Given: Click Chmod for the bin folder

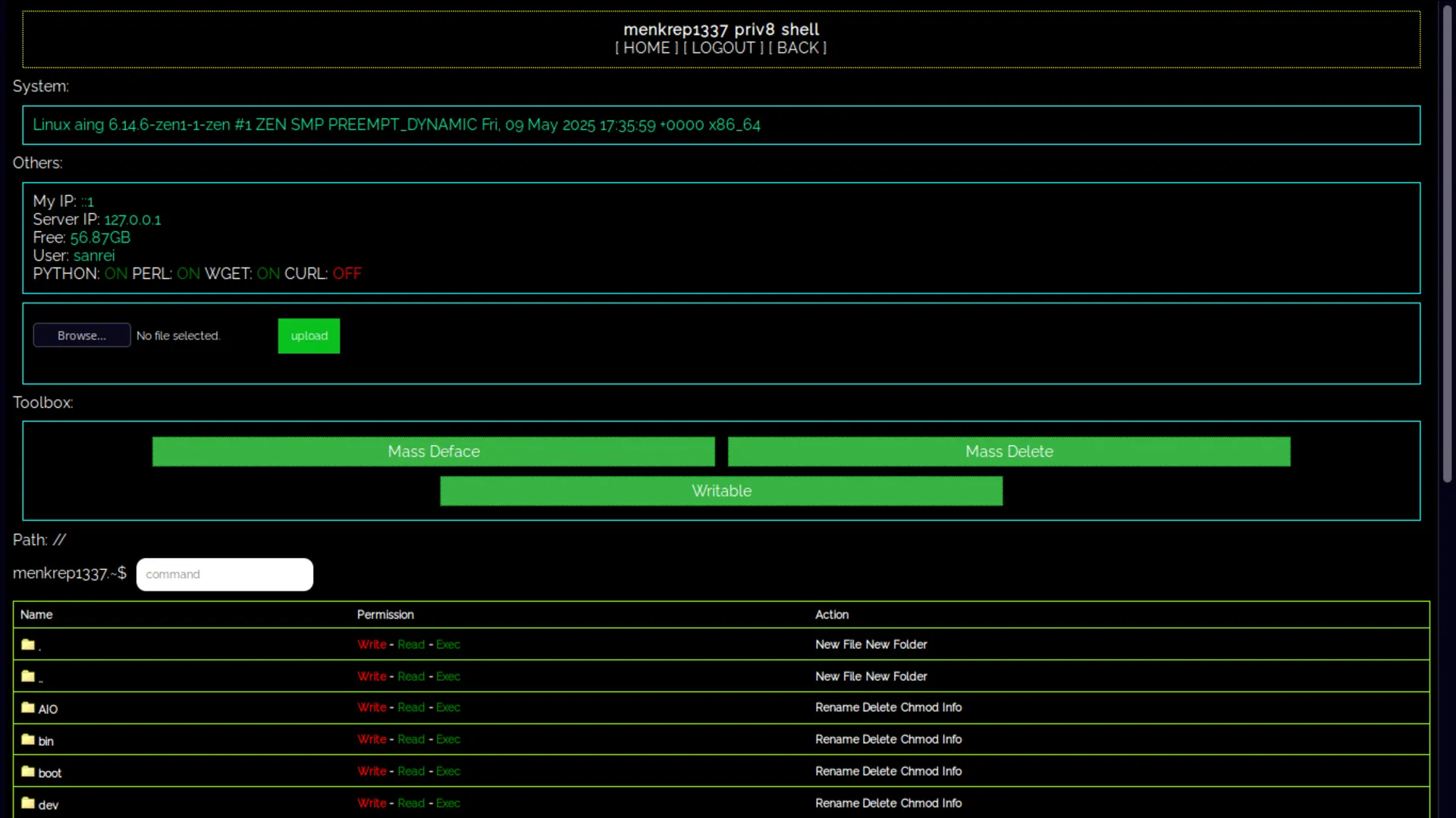Looking at the screenshot, I should tap(920, 739).
